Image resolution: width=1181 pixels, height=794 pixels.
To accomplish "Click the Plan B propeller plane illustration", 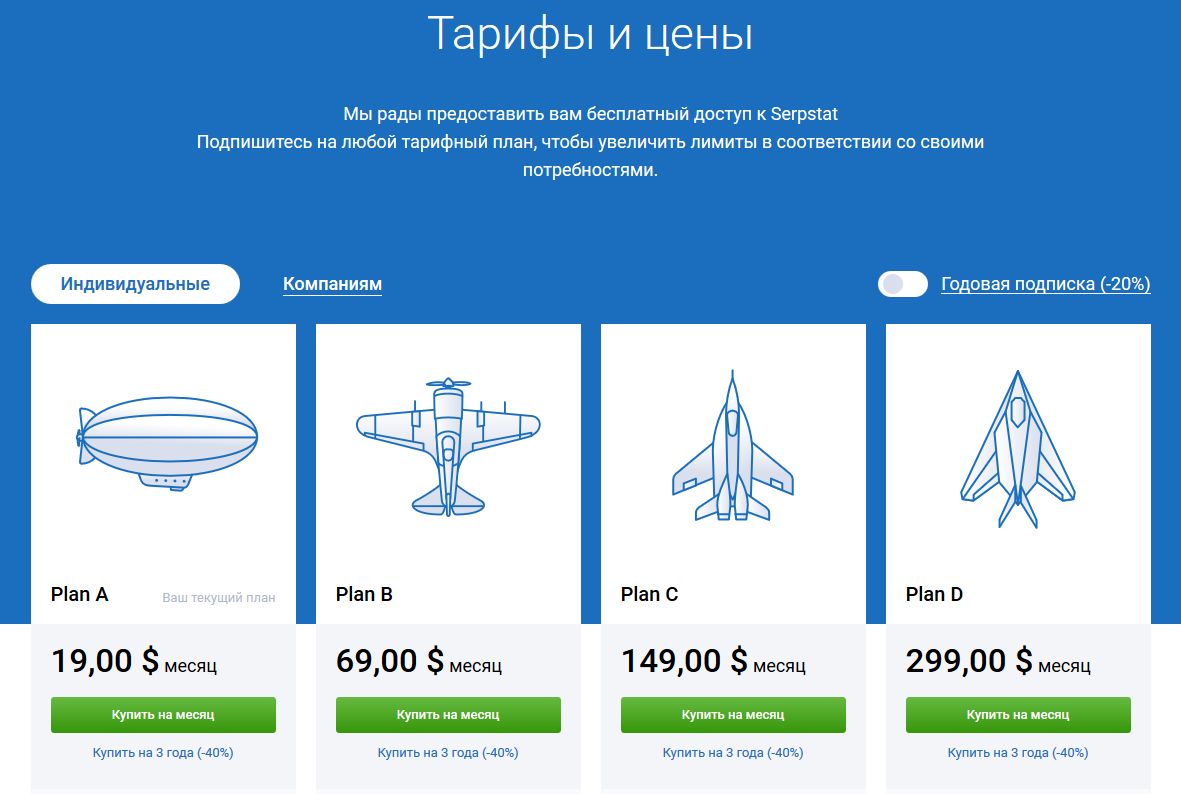I will point(448,447).
